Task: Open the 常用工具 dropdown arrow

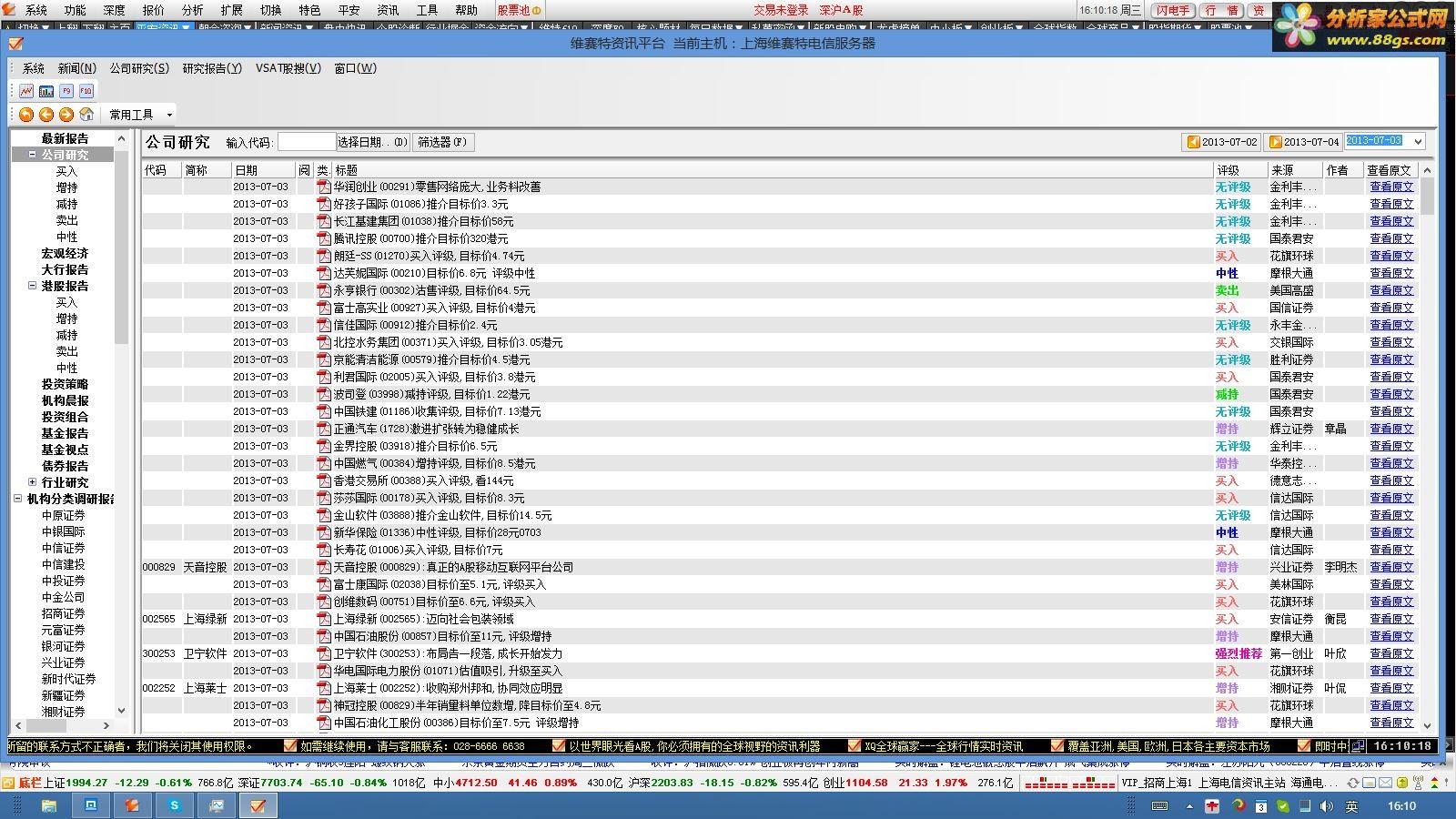Action: 169,115
